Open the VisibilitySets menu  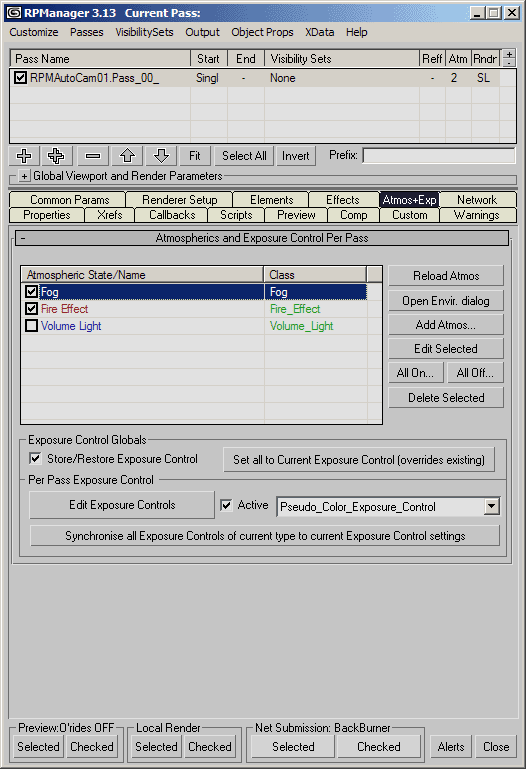pos(145,32)
